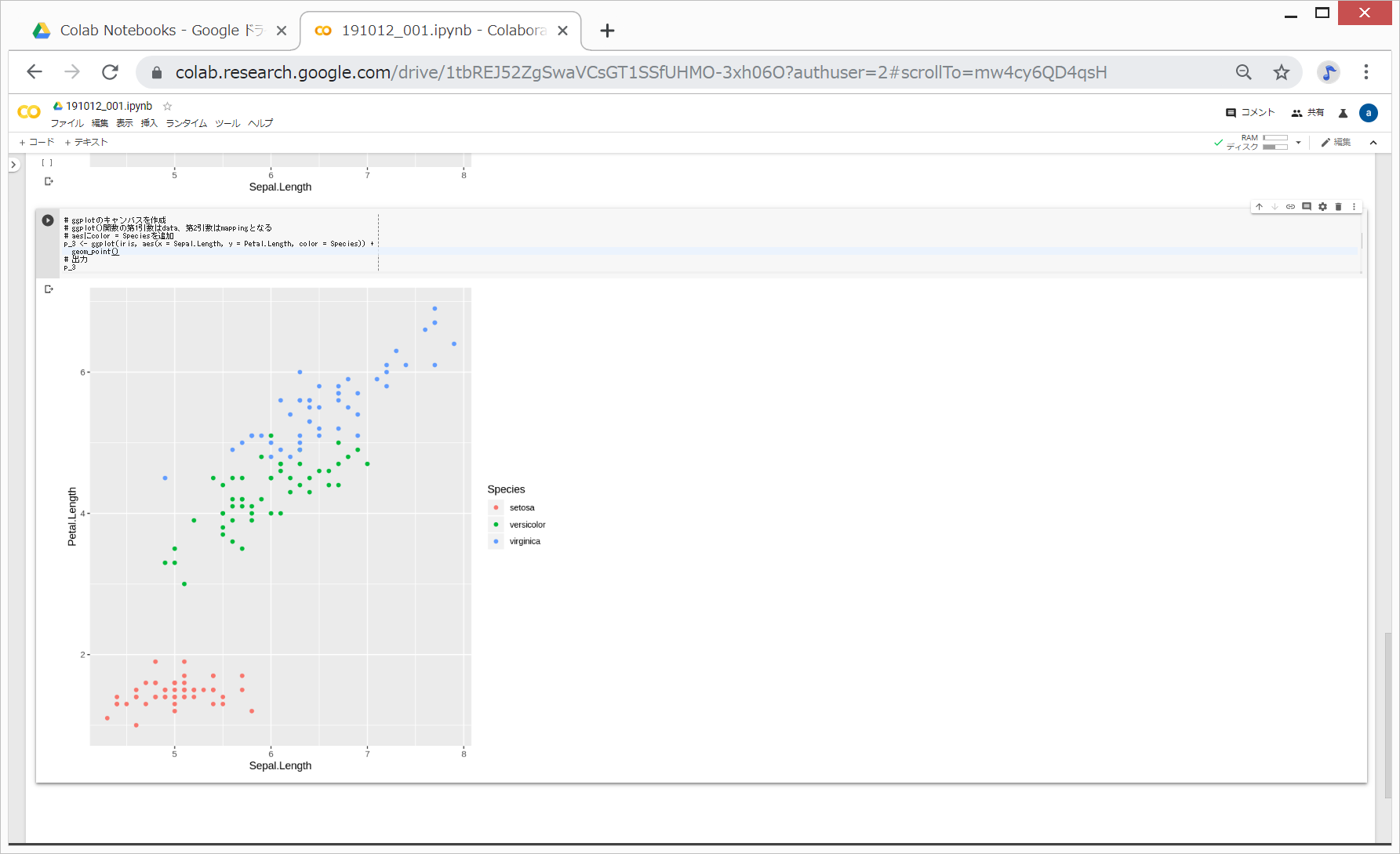Click the RAM usage bar

coord(1275,138)
